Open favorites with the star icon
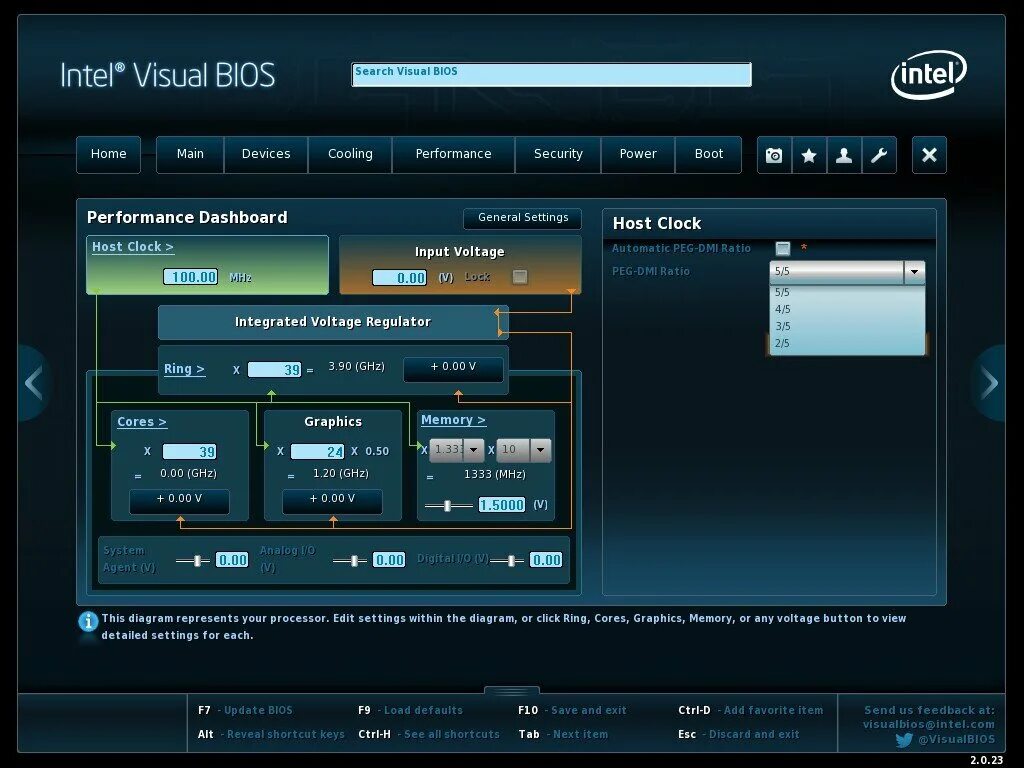 pyautogui.click(x=809, y=155)
